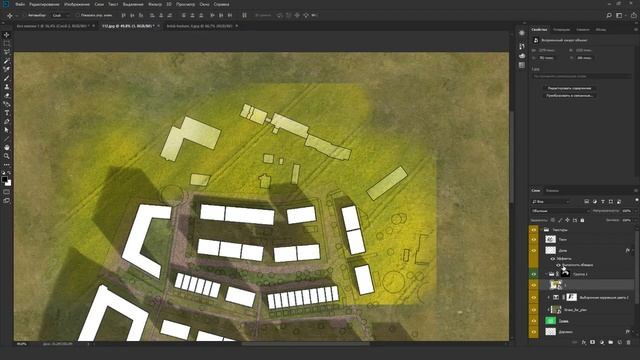Viewport: 640px width, 360px height.
Task: Open the three-dot edit toolbar menu
Action: click(7, 165)
